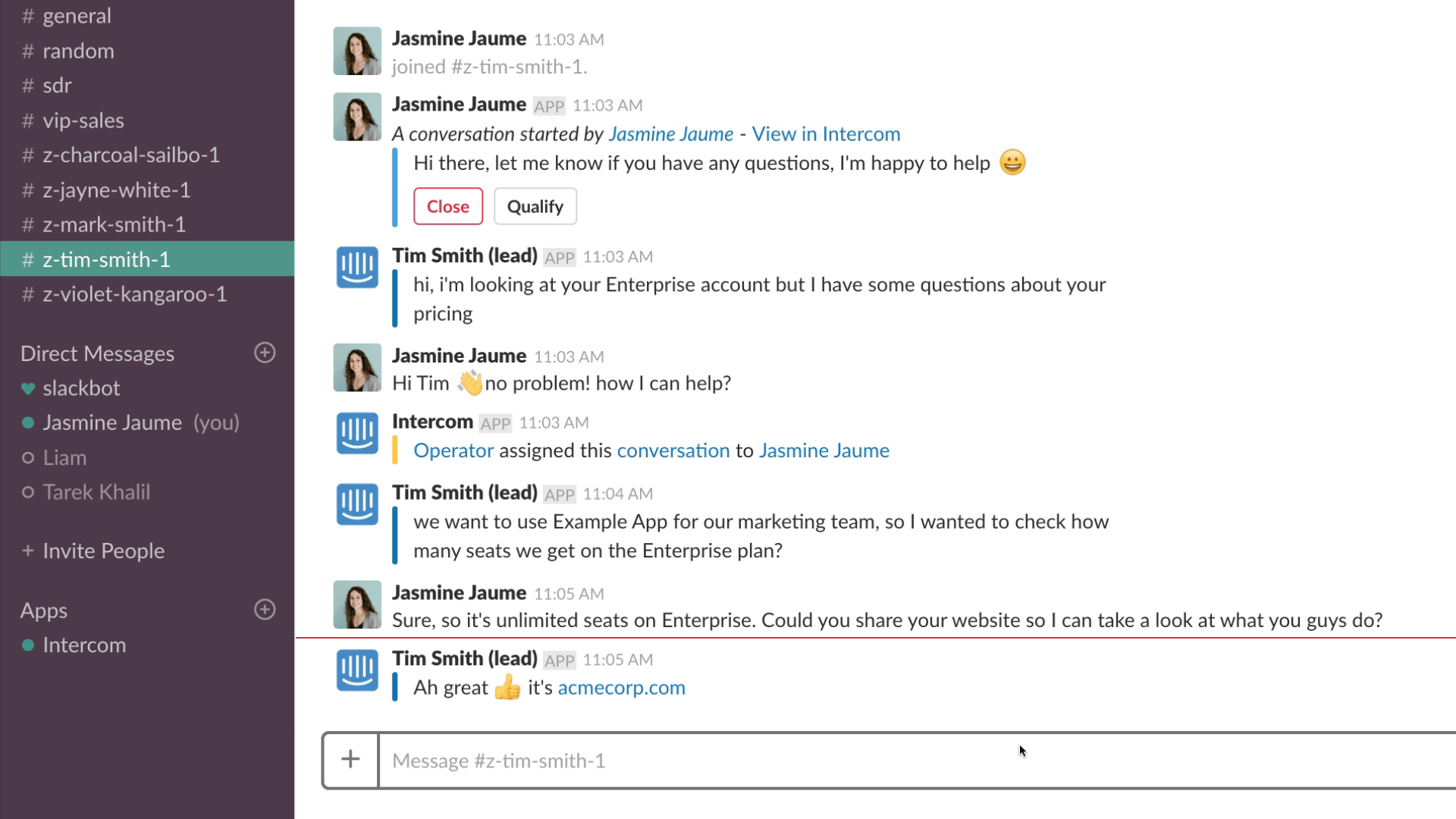
Task: Click the attachment plus button in message box
Action: pos(350,760)
